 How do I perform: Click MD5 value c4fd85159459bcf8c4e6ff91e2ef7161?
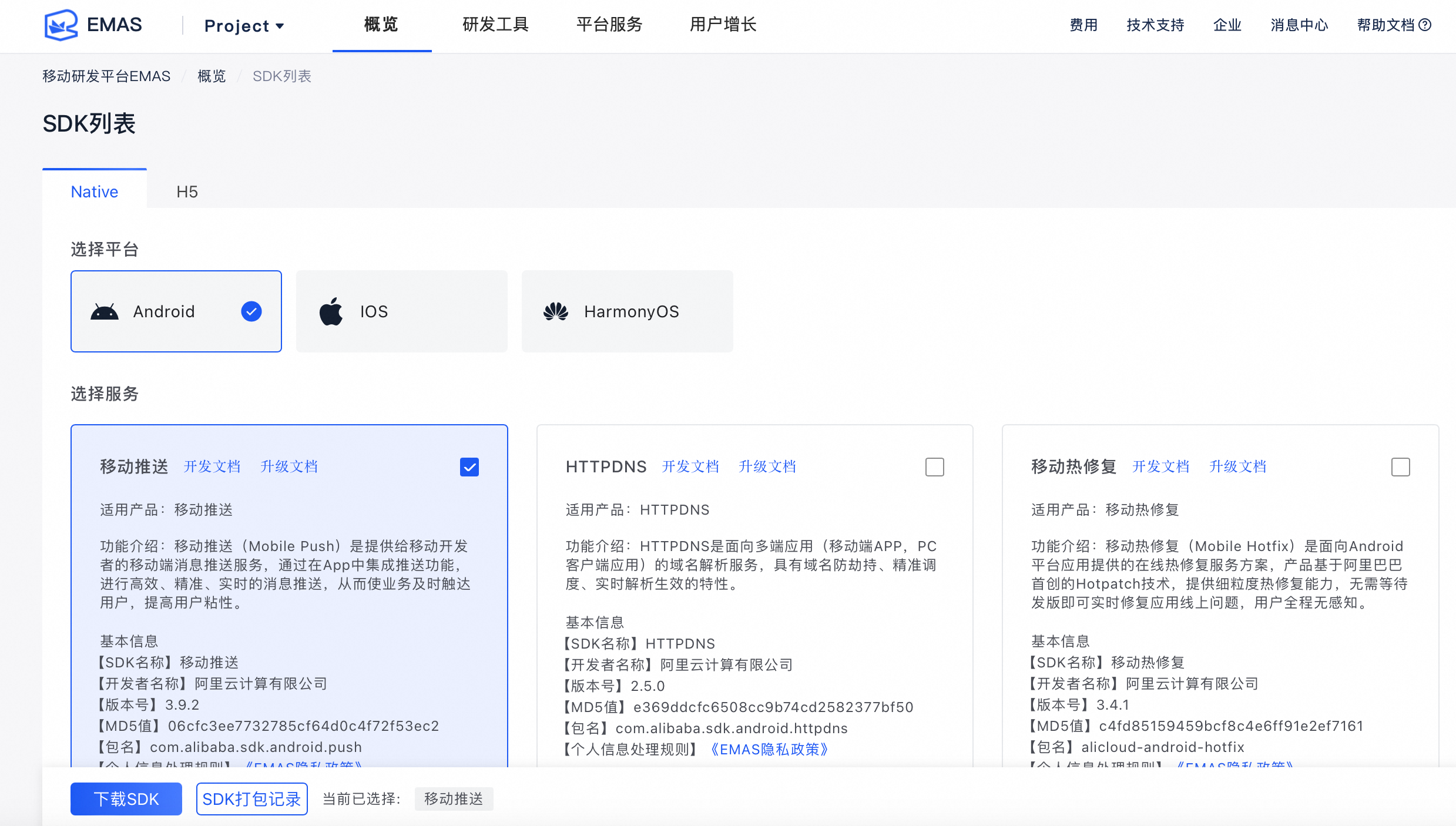[x=1232, y=726]
